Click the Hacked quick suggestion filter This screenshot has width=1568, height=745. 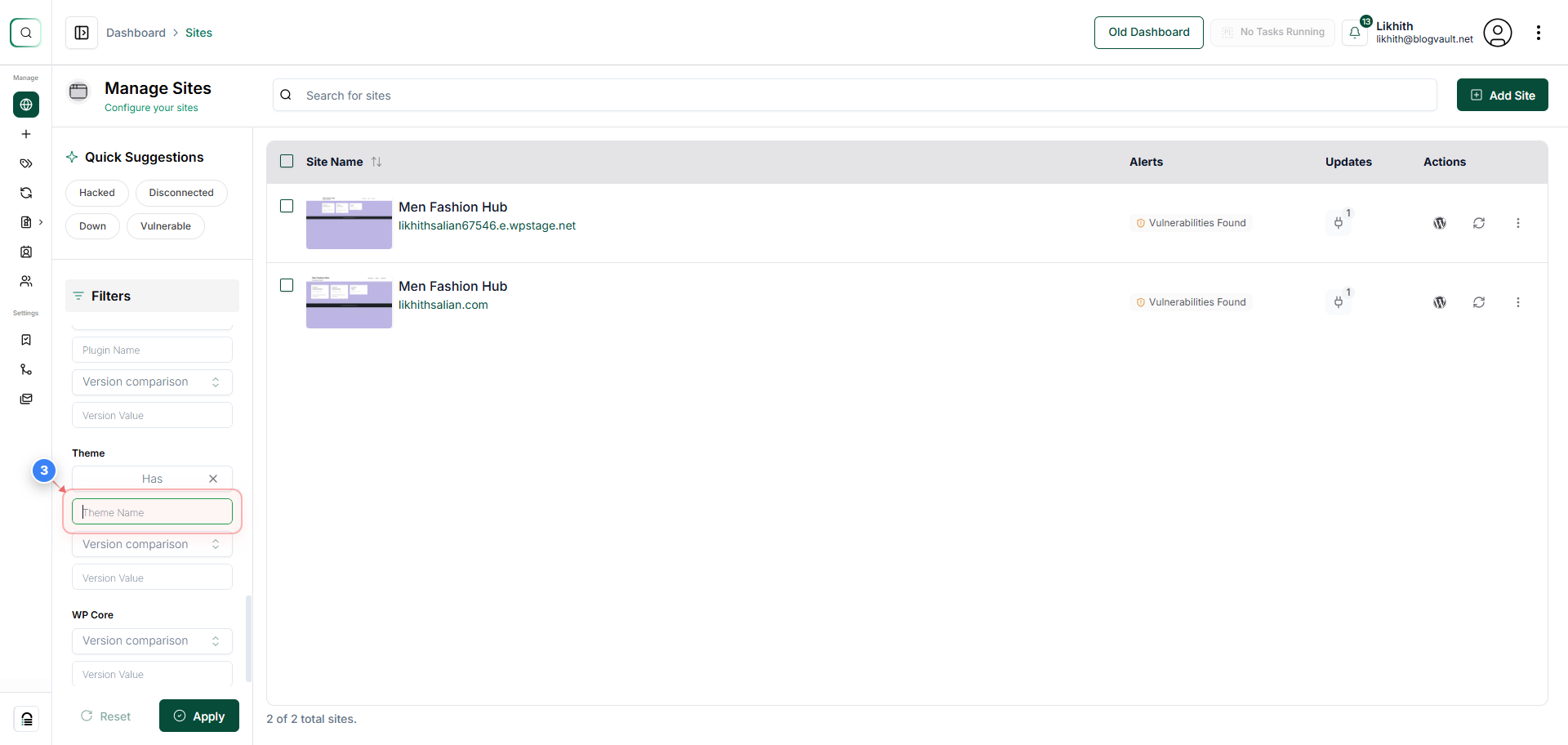pyautogui.click(x=96, y=193)
